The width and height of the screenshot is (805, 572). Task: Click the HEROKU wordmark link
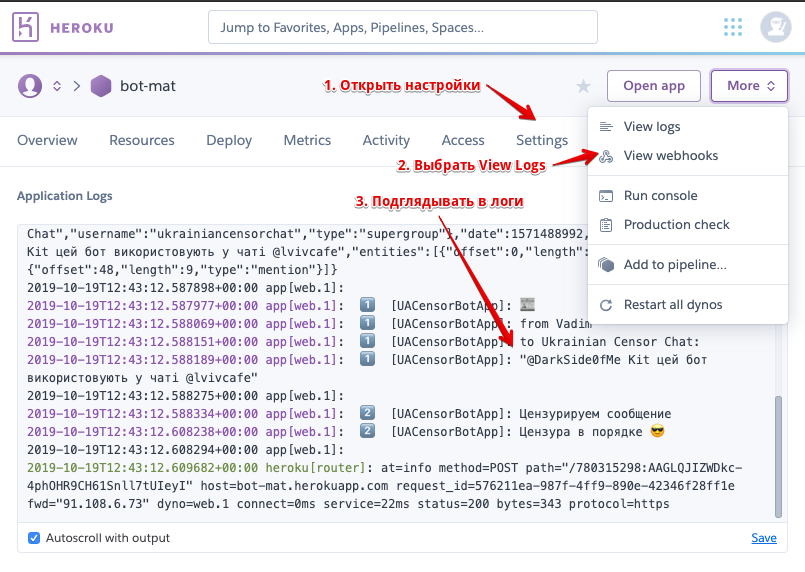[x=82, y=28]
